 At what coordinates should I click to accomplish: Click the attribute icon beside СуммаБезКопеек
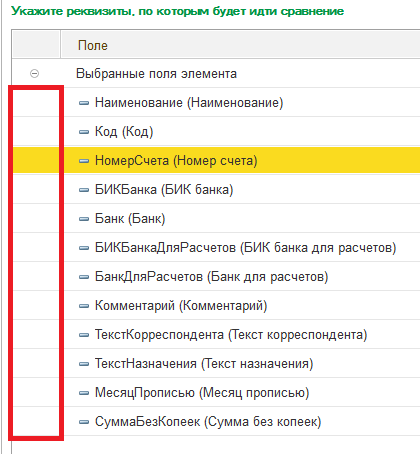point(84,422)
